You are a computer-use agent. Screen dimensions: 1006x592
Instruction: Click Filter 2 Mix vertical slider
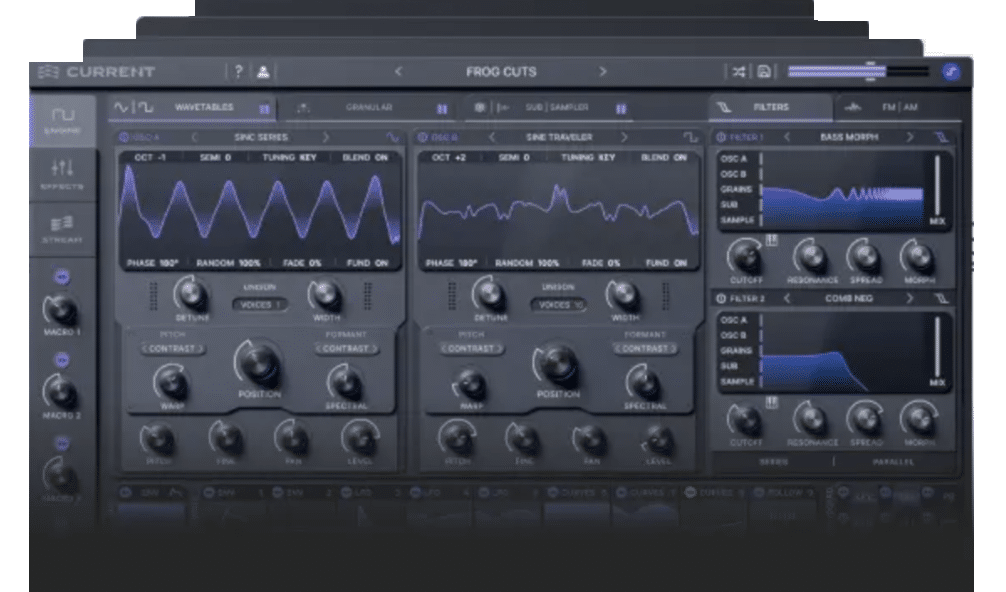click(937, 347)
